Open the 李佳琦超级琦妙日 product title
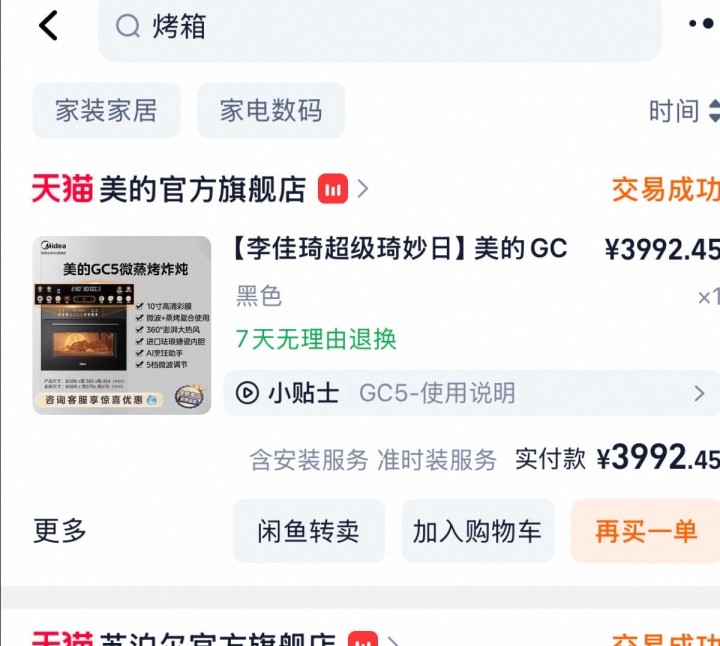The image size is (720, 646). (x=399, y=249)
